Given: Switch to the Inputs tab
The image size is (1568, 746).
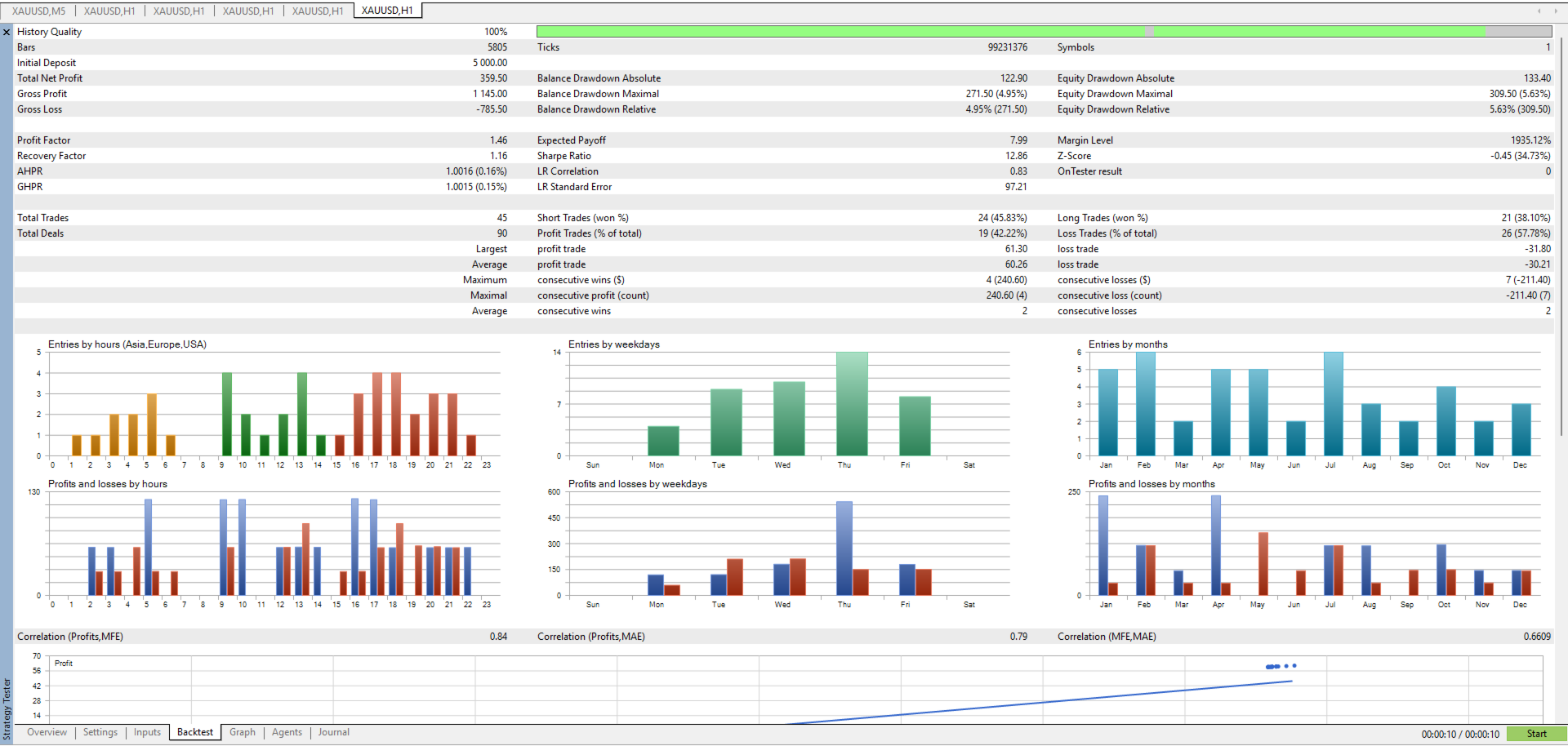Looking at the screenshot, I should pos(148,732).
